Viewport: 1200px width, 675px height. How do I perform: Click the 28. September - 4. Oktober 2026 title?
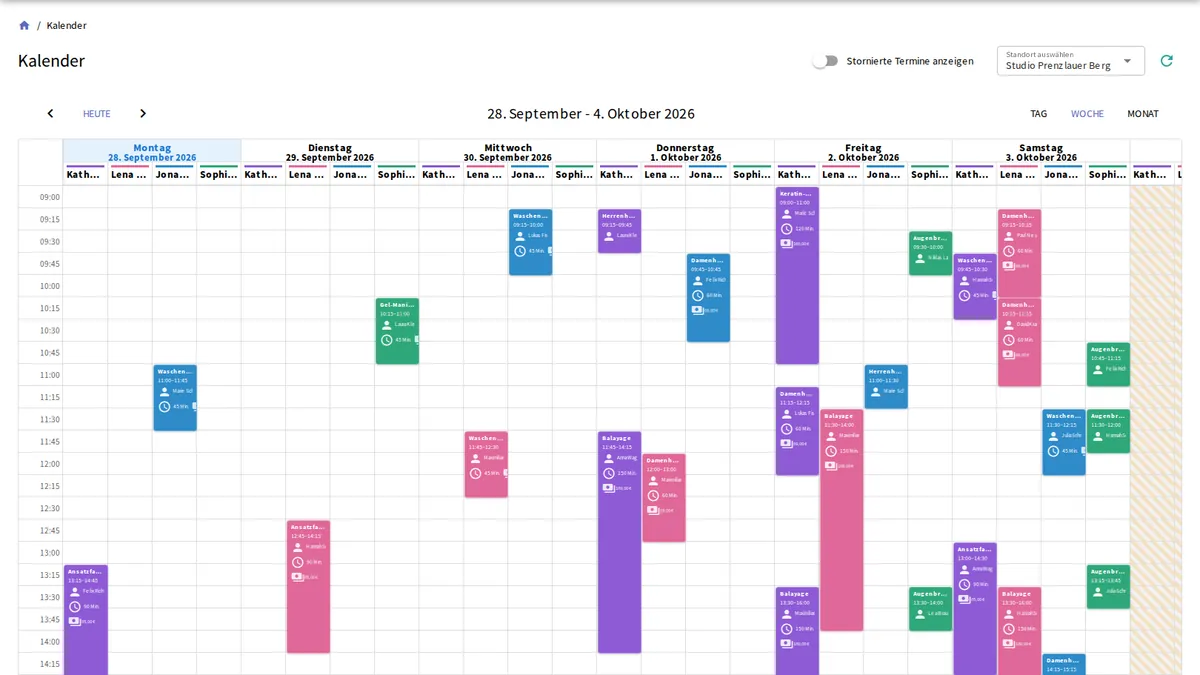tap(591, 114)
